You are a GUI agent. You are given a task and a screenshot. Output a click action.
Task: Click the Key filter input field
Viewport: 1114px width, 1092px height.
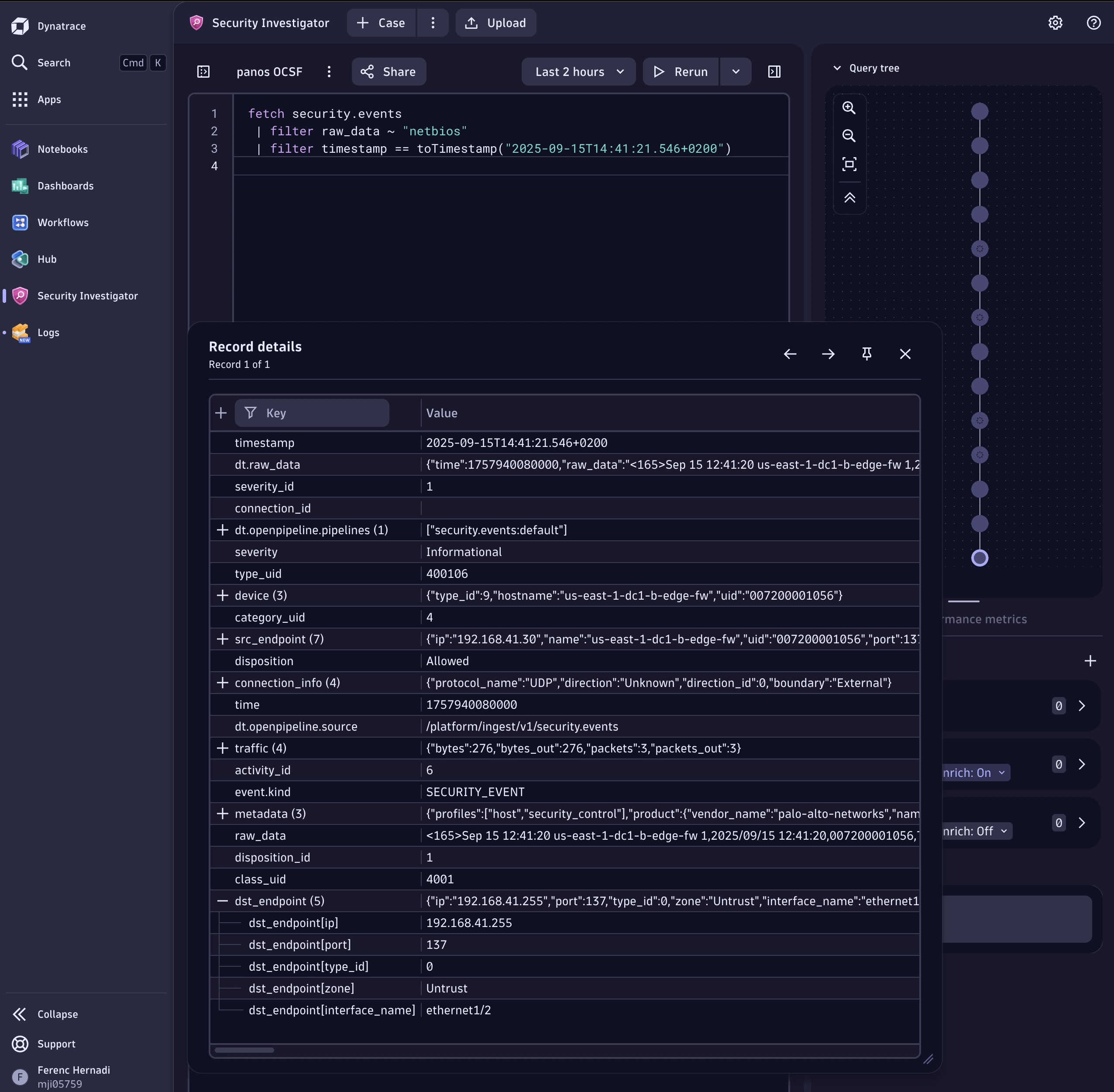pos(312,413)
